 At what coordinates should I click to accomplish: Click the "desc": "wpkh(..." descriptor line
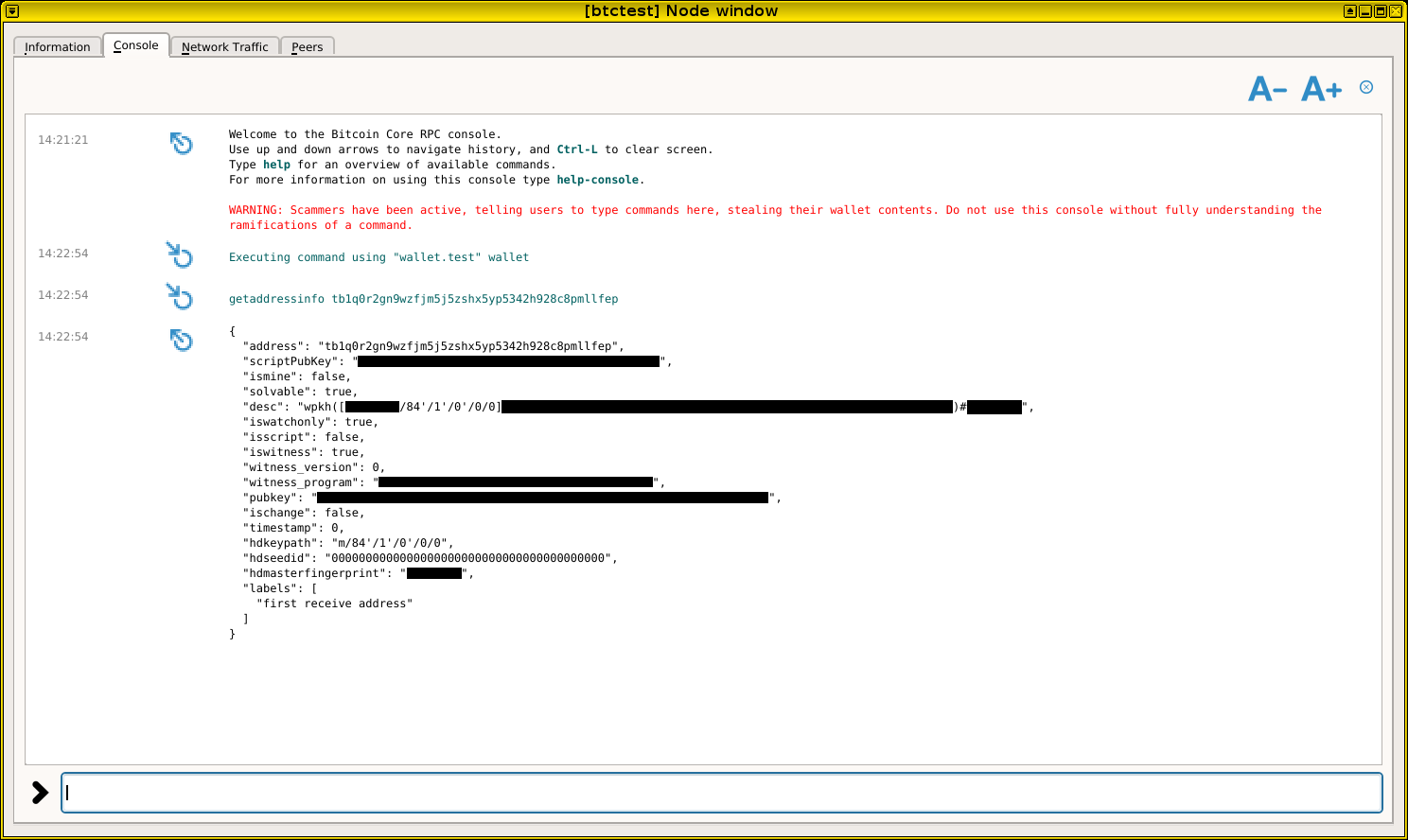(638, 407)
